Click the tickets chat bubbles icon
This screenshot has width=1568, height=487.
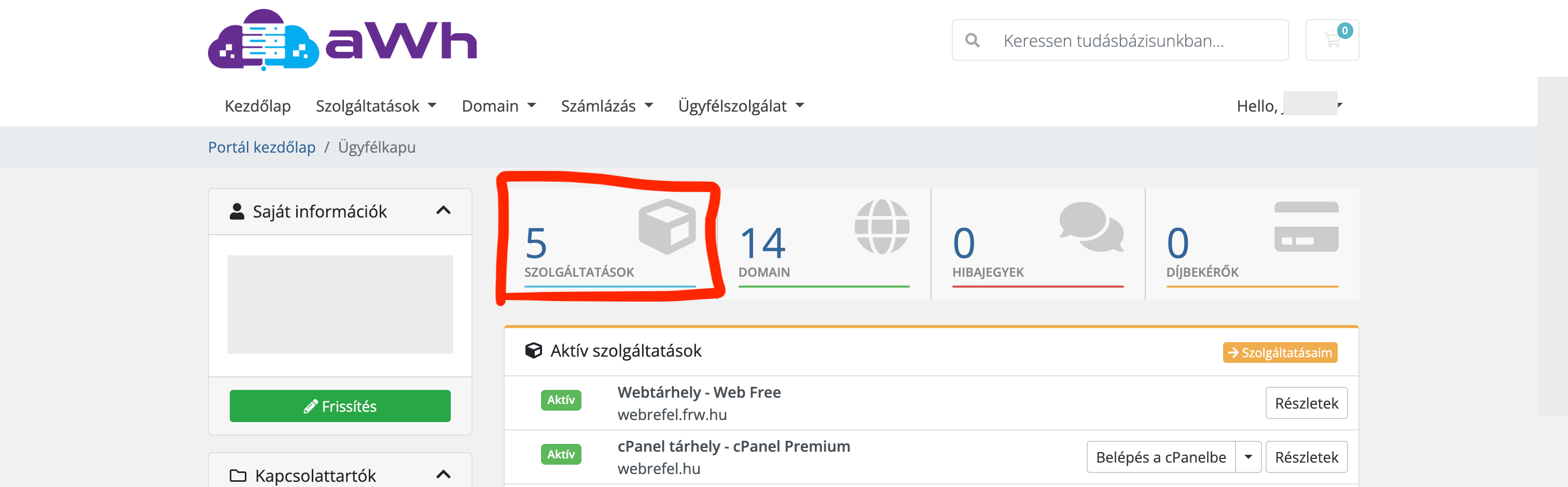coord(1091,226)
